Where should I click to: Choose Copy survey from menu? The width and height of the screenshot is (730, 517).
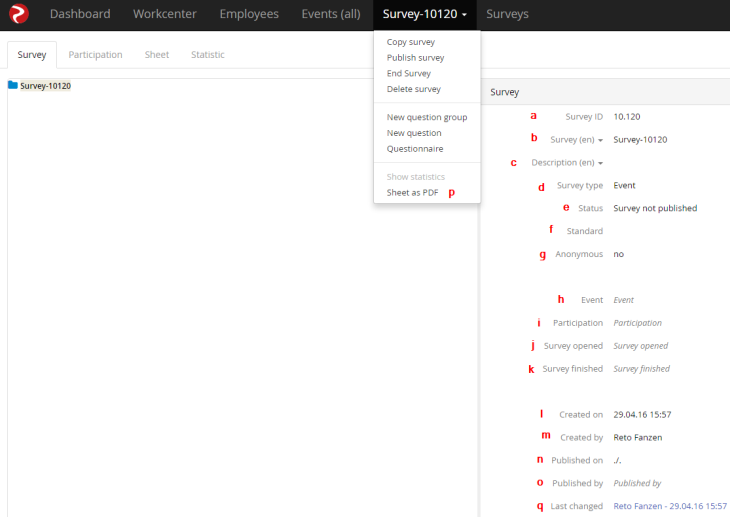tap(411, 42)
